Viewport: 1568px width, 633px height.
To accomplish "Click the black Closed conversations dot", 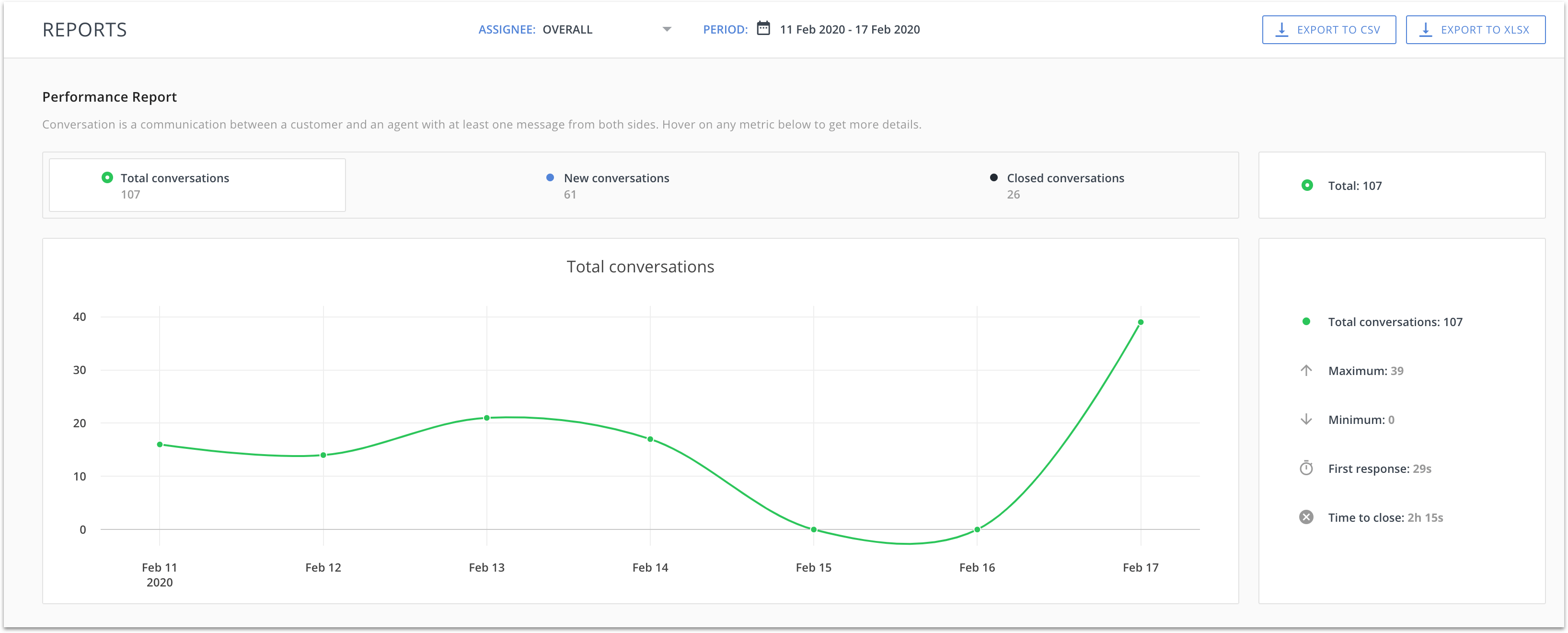I will point(993,177).
